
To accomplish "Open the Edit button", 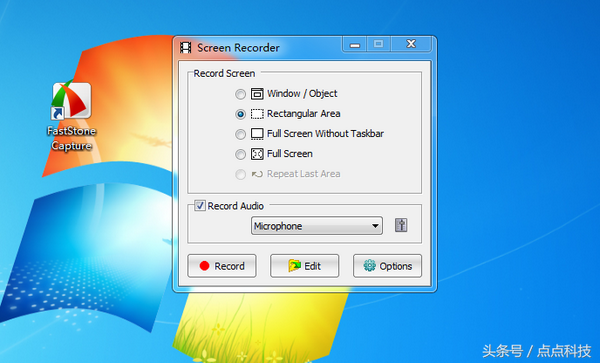I will [305, 266].
